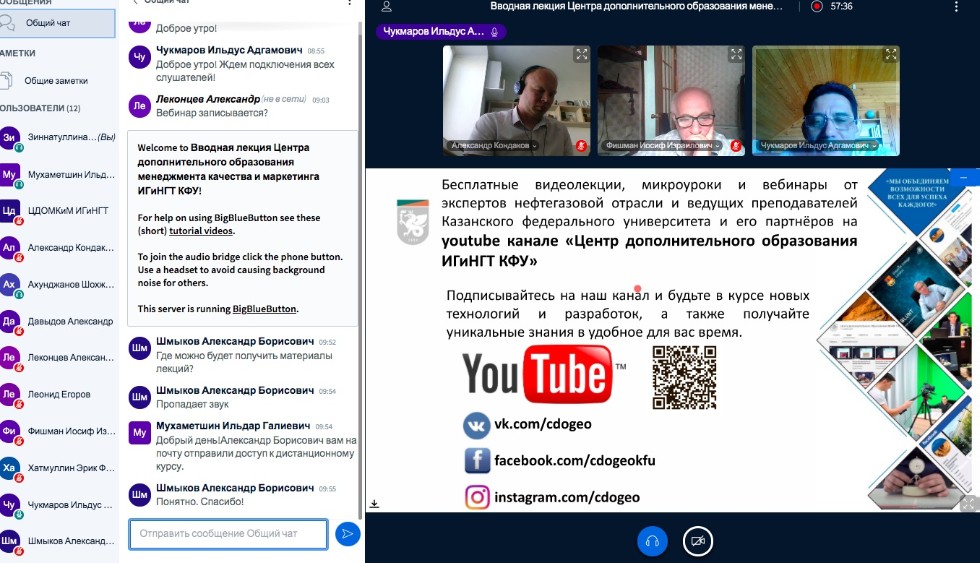Toggle webcam sharing with the camera button
The image size is (980, 563).
click(x=698, y=541)
